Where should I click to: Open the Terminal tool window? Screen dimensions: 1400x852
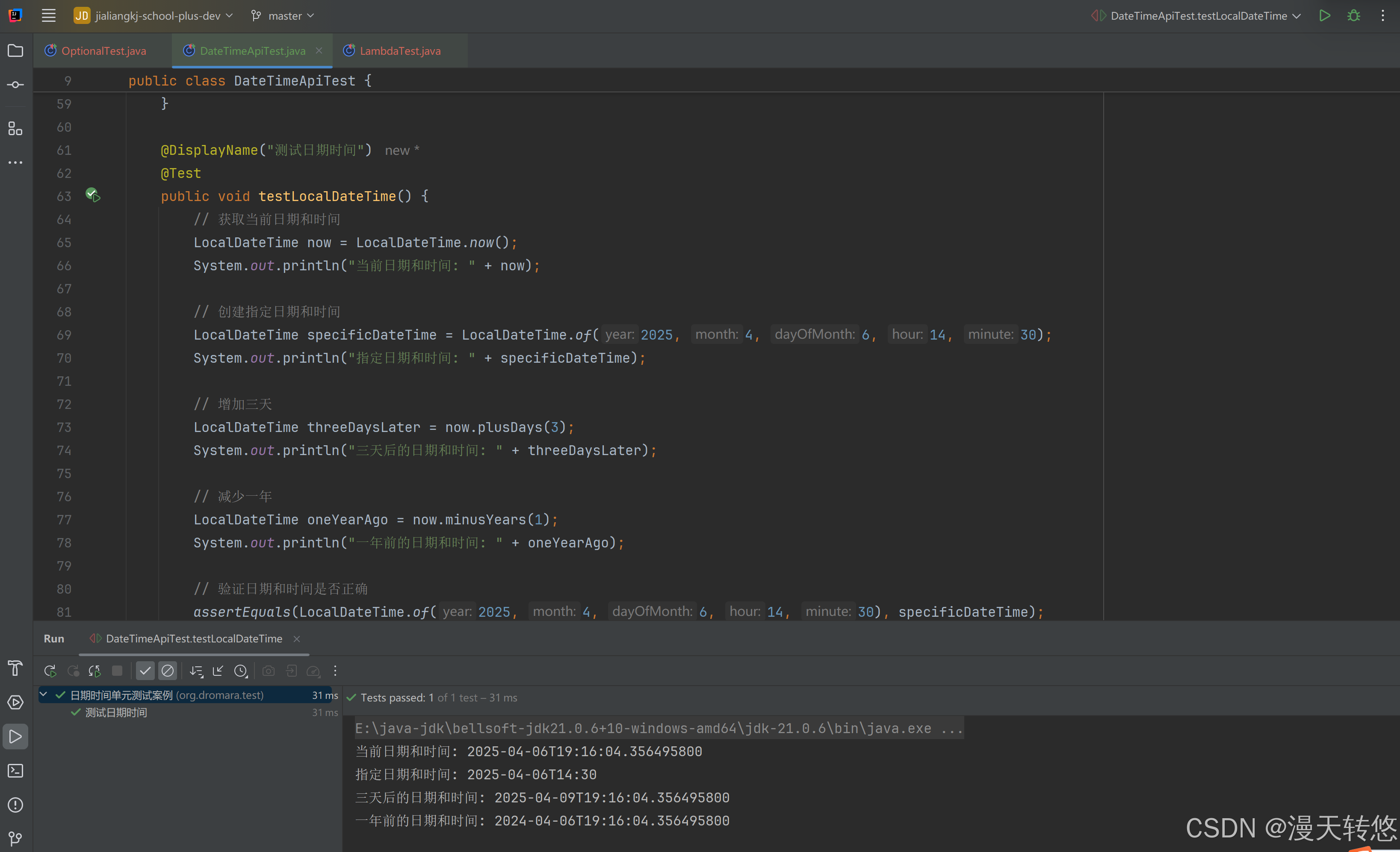(x=15, y=771)
